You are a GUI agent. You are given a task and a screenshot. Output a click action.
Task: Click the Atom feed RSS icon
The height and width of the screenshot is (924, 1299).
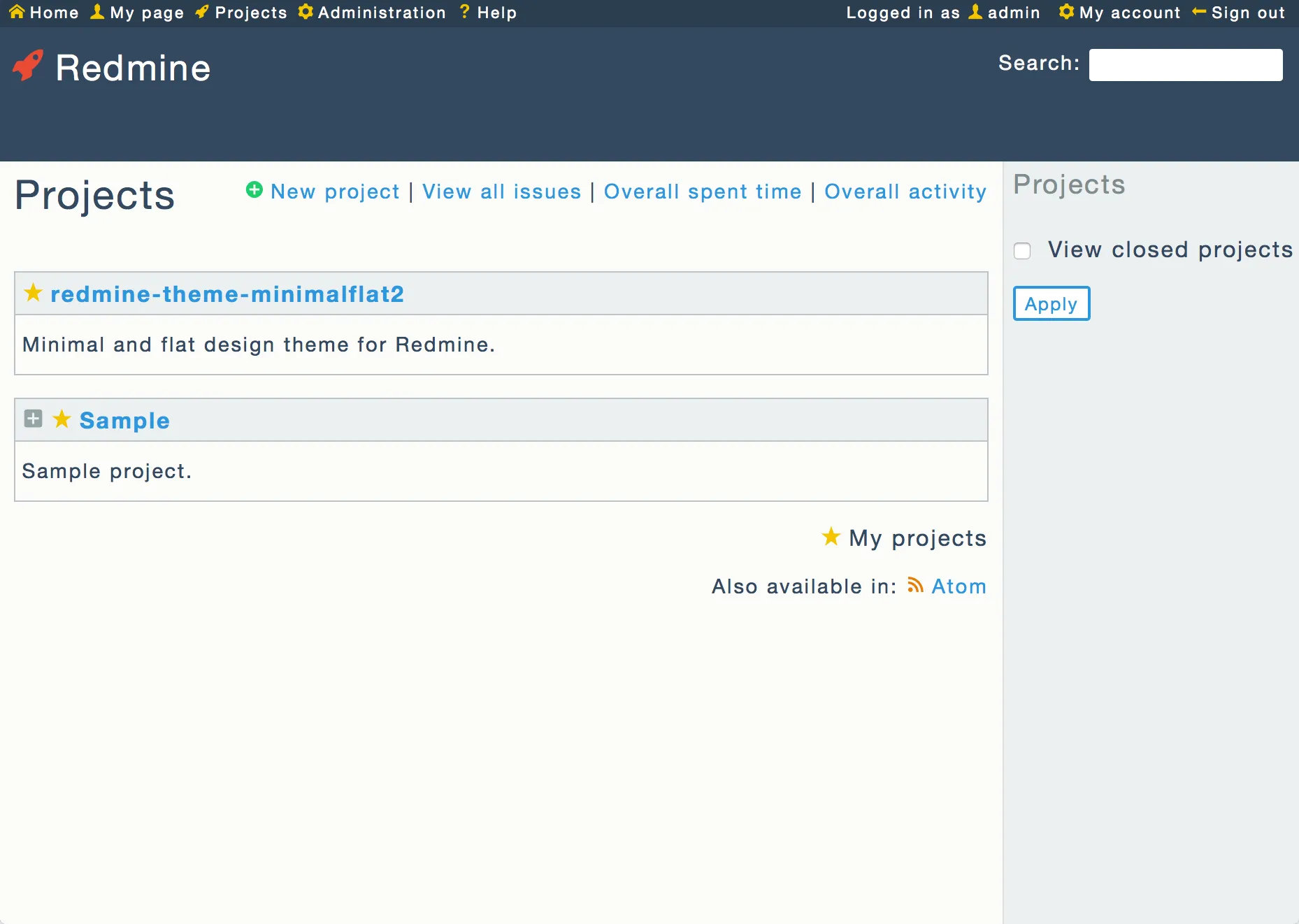(915, 585)
